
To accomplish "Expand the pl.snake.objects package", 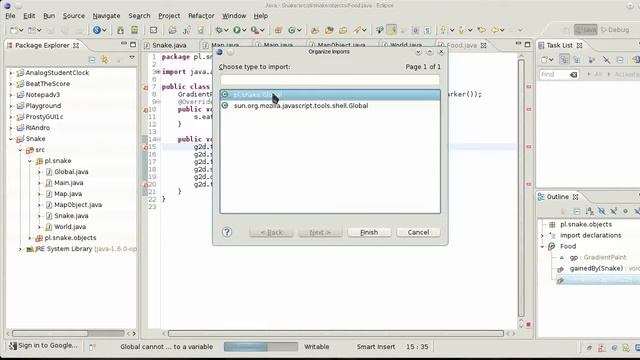I will (30, 238).
